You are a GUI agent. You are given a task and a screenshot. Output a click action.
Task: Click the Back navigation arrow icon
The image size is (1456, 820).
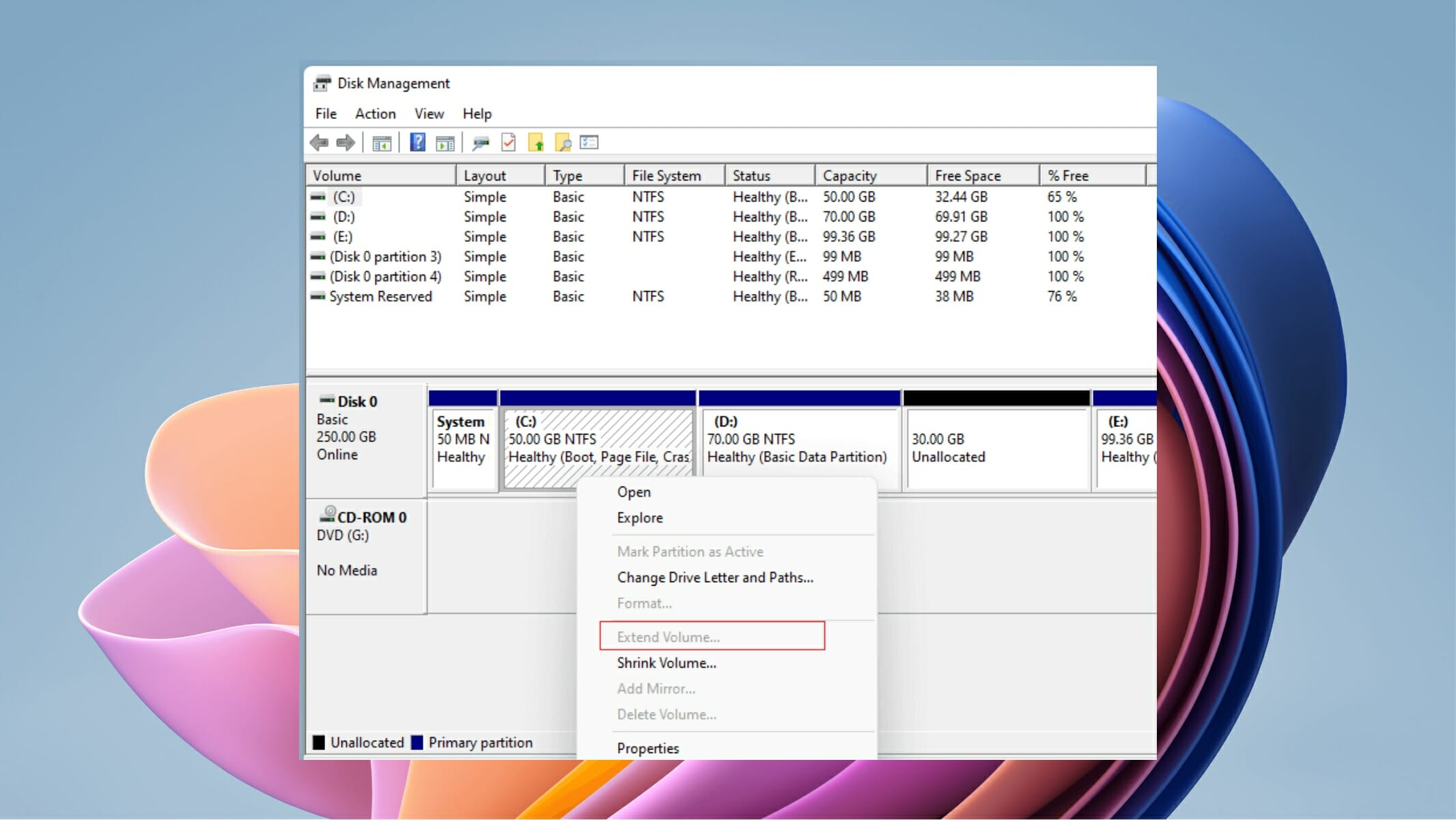coord(320,142)
